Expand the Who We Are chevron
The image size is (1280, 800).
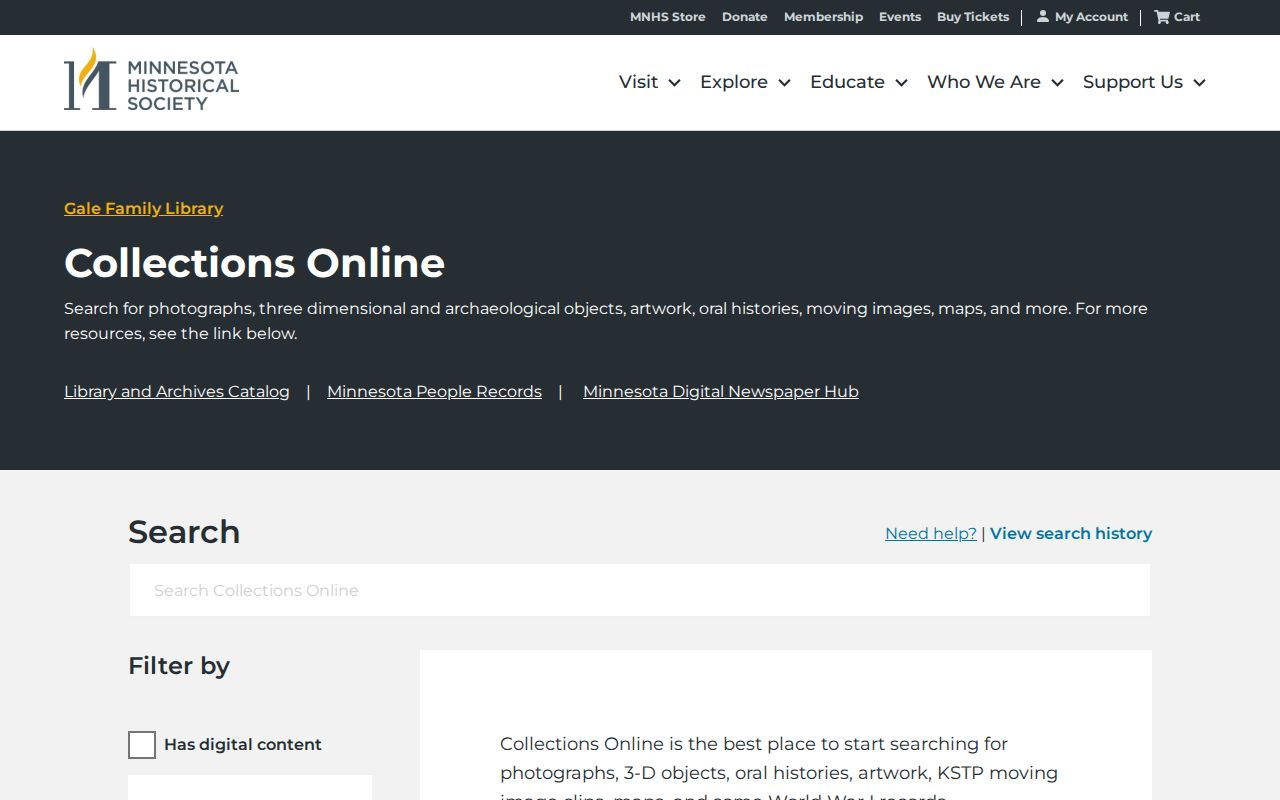[1057, 83]
